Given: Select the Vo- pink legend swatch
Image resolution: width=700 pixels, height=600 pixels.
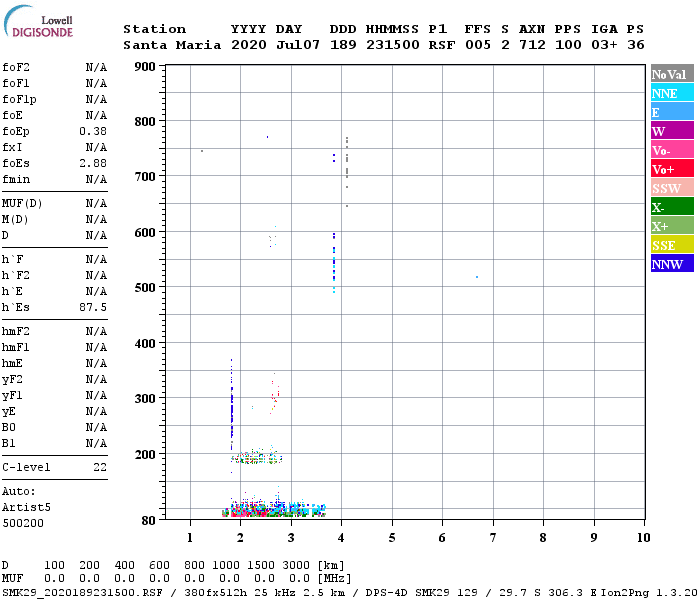Looking at the screenshot, I should [x=672, y=150].
